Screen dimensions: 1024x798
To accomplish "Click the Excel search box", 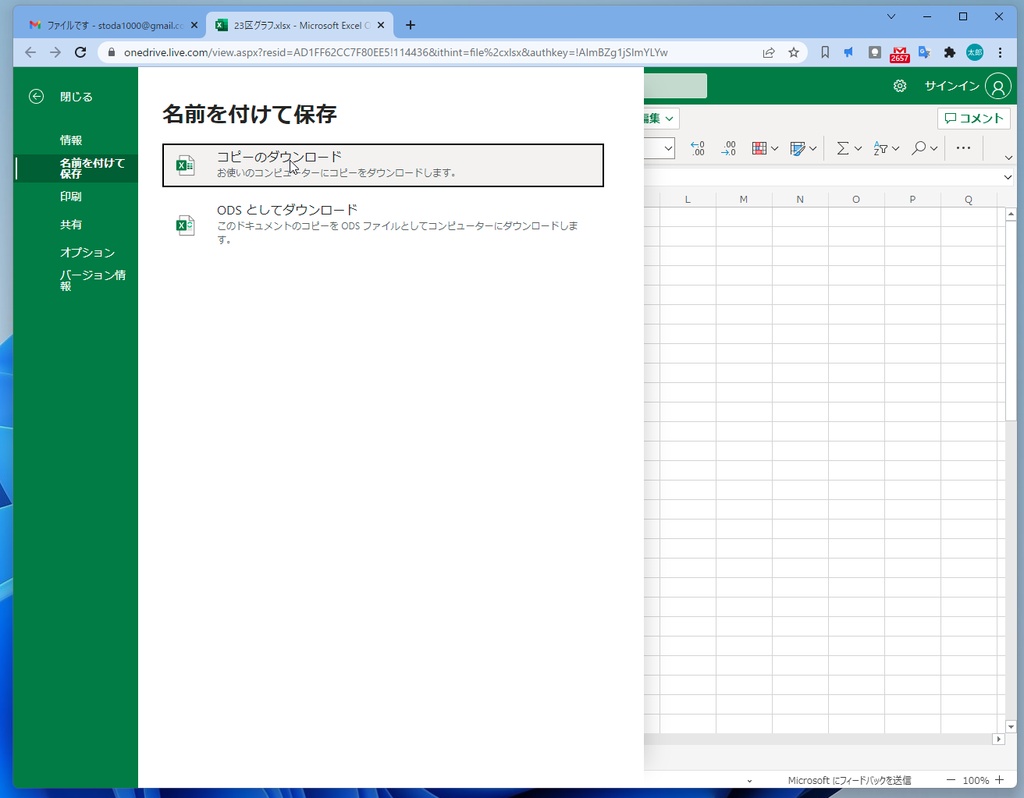I will point(675,86).
